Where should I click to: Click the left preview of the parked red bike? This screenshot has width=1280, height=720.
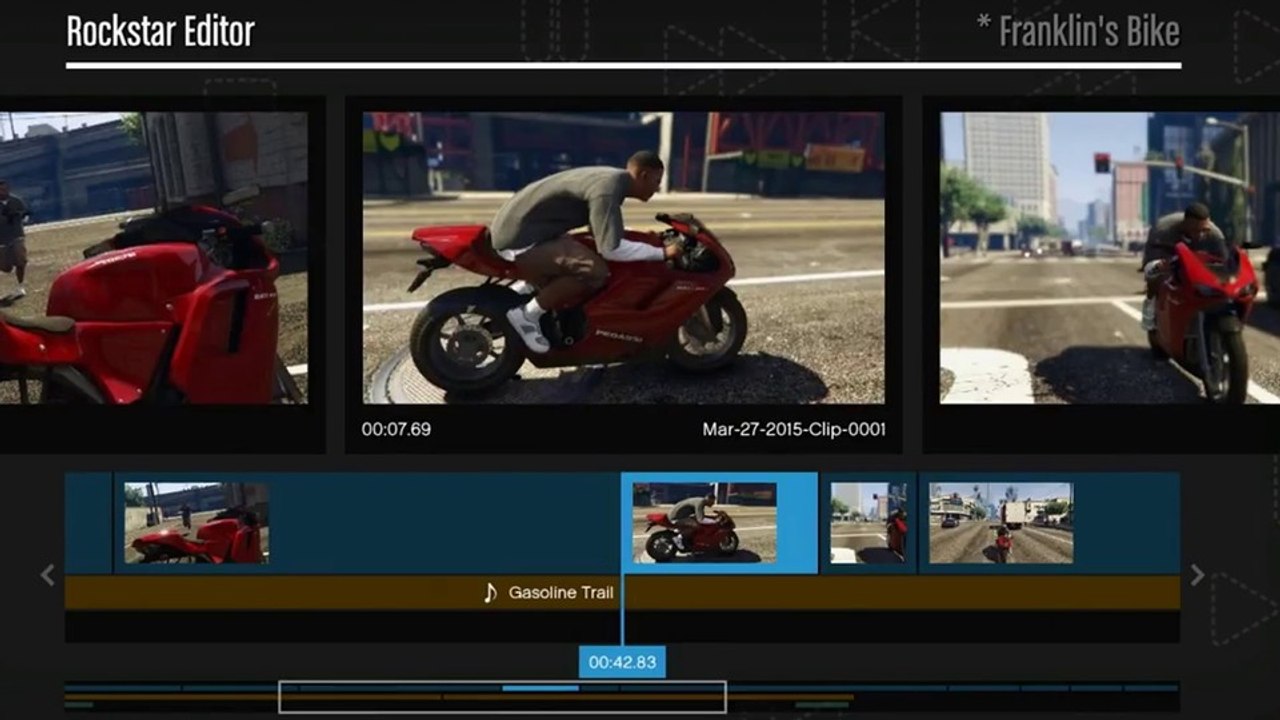pos(154,258)
